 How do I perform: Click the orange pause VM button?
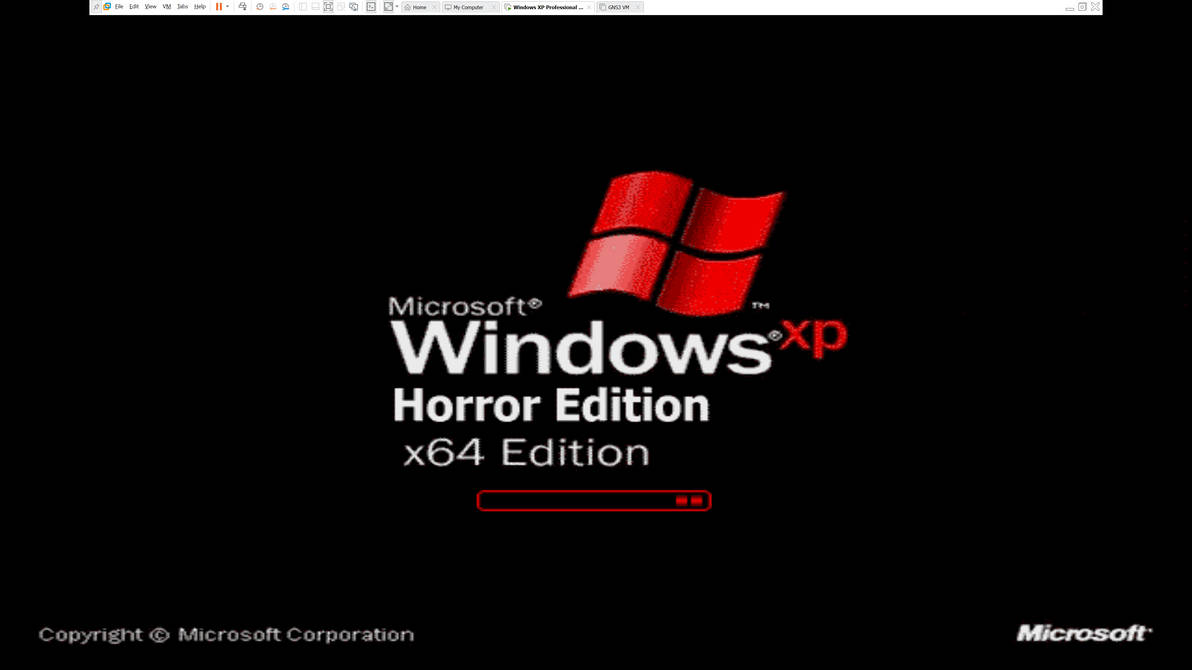(219, 7)
